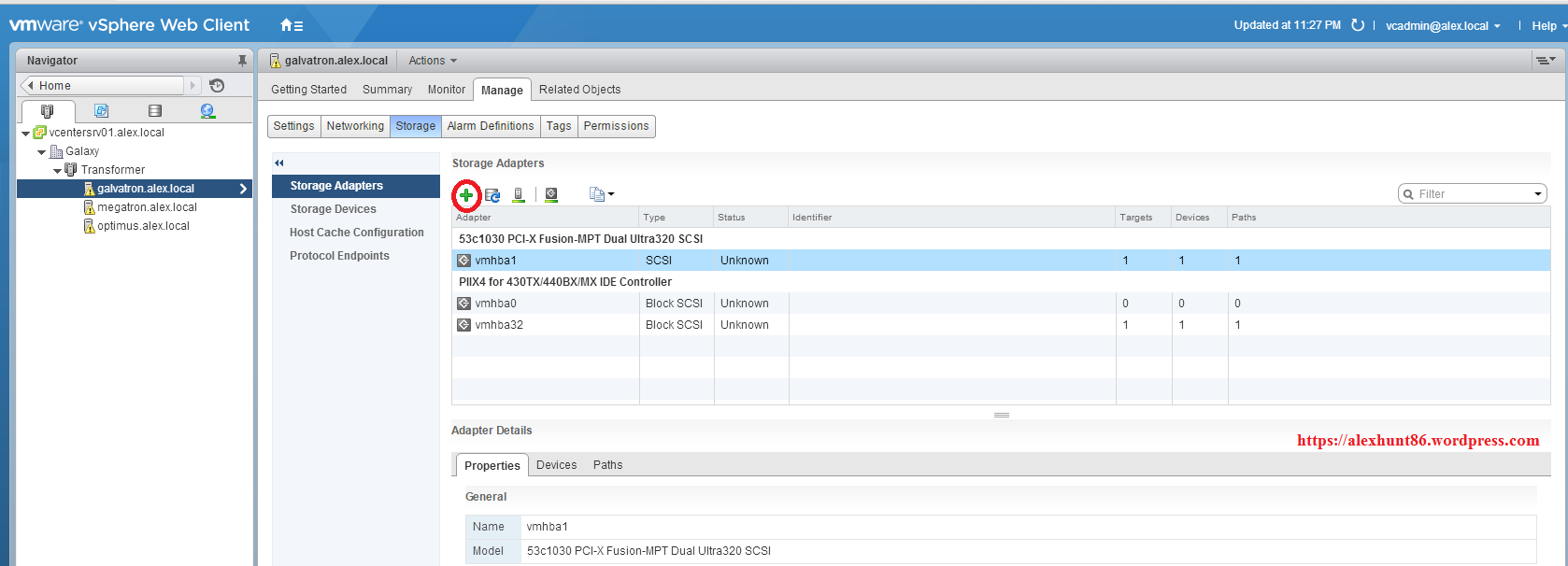Screen dimensions: 1568x566
Task: Open the Alarm Definitions sub-tab
Action: coord(491,126)
